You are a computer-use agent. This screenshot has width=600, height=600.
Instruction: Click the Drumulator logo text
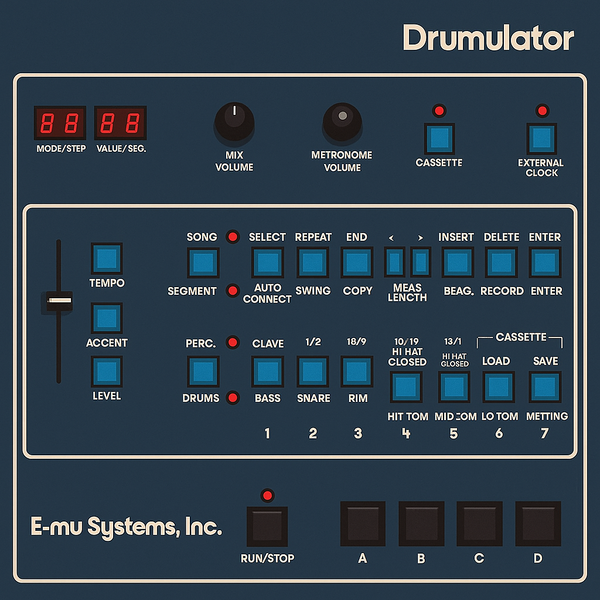(488, 38)
